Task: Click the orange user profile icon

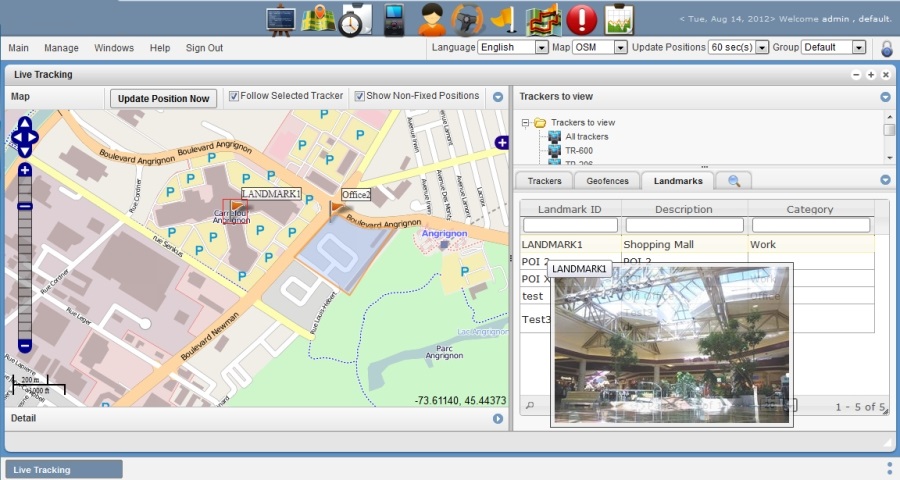Action: coord(432,19)
